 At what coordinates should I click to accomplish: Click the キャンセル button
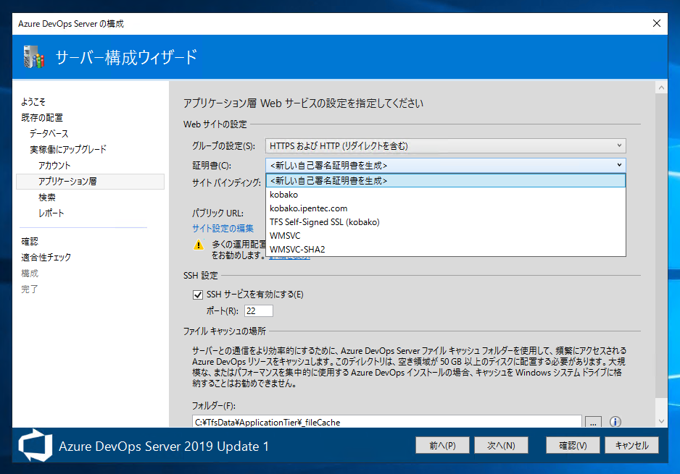[632, 445]
